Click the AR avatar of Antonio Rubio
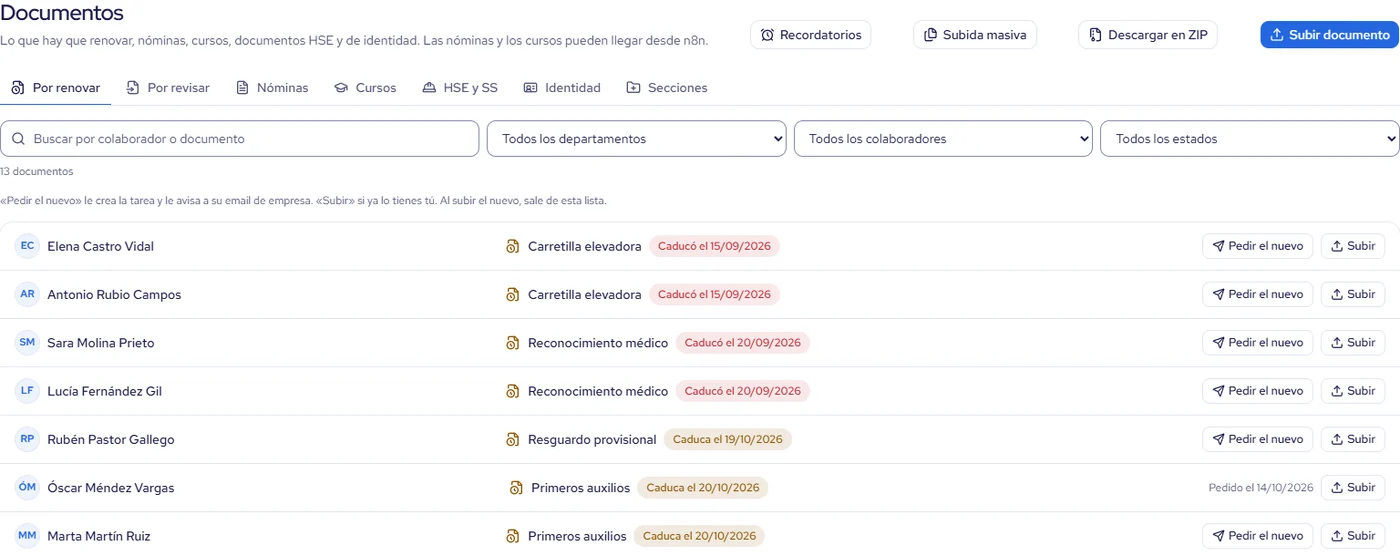Screen dimensions: 1400x556 click(27, 294)
